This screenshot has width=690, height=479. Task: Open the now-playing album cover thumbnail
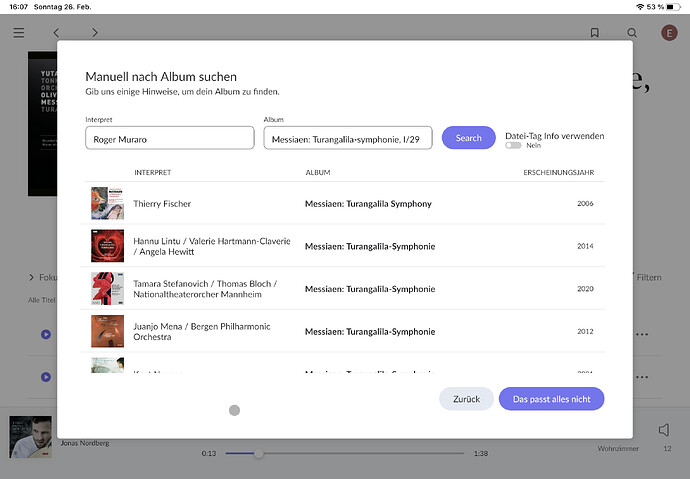(x=30, y=436)
